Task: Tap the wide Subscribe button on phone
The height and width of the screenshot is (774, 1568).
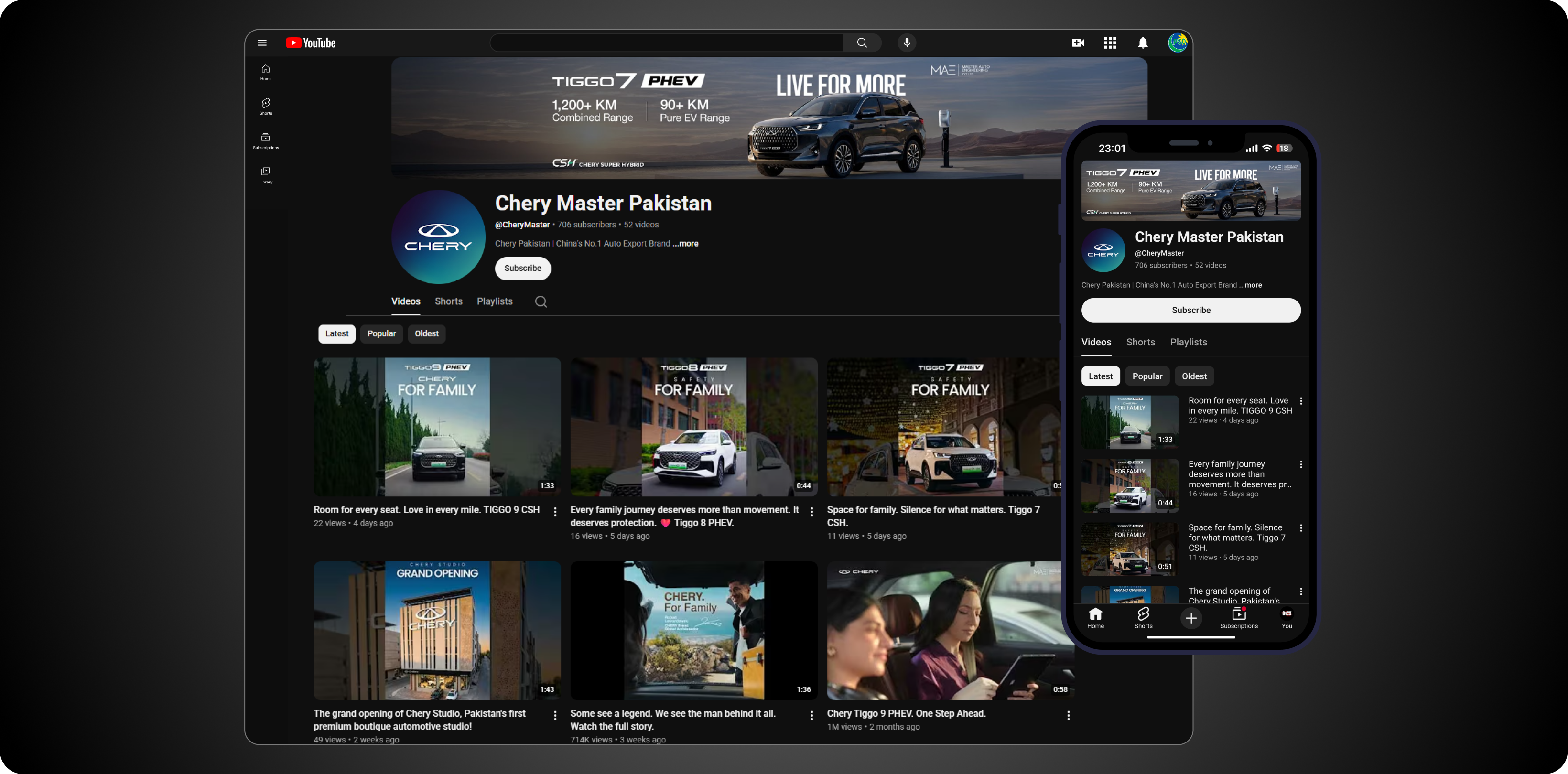Action: [1191, 310]
